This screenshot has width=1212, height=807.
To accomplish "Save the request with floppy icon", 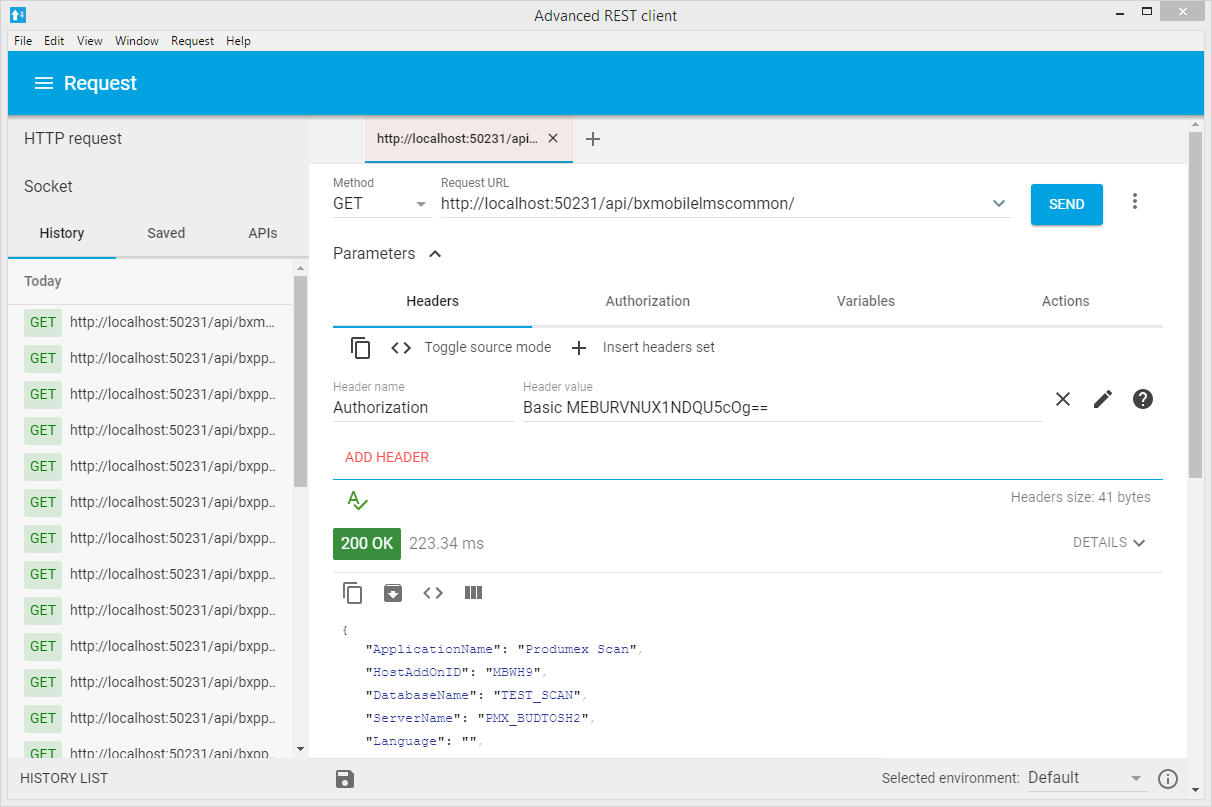I will [x=345, y=779].
